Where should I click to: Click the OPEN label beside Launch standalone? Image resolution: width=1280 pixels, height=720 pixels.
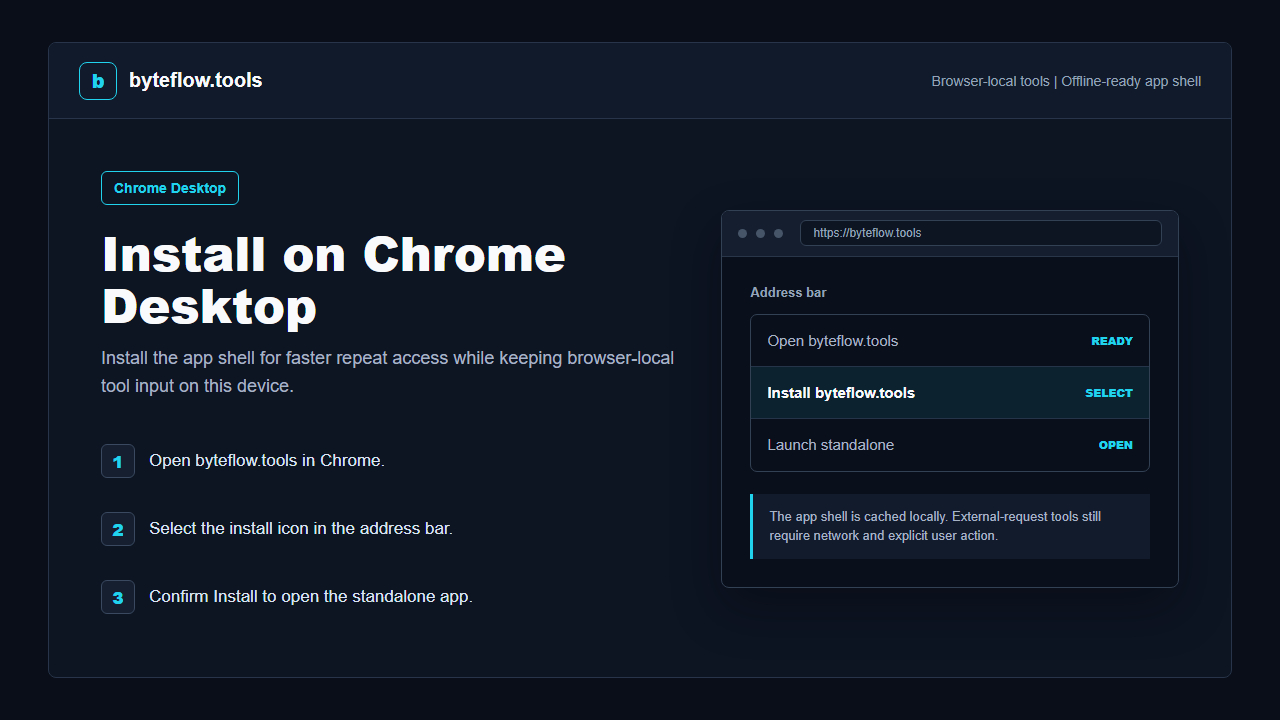pyautogui.click(x=1116, y=445)
